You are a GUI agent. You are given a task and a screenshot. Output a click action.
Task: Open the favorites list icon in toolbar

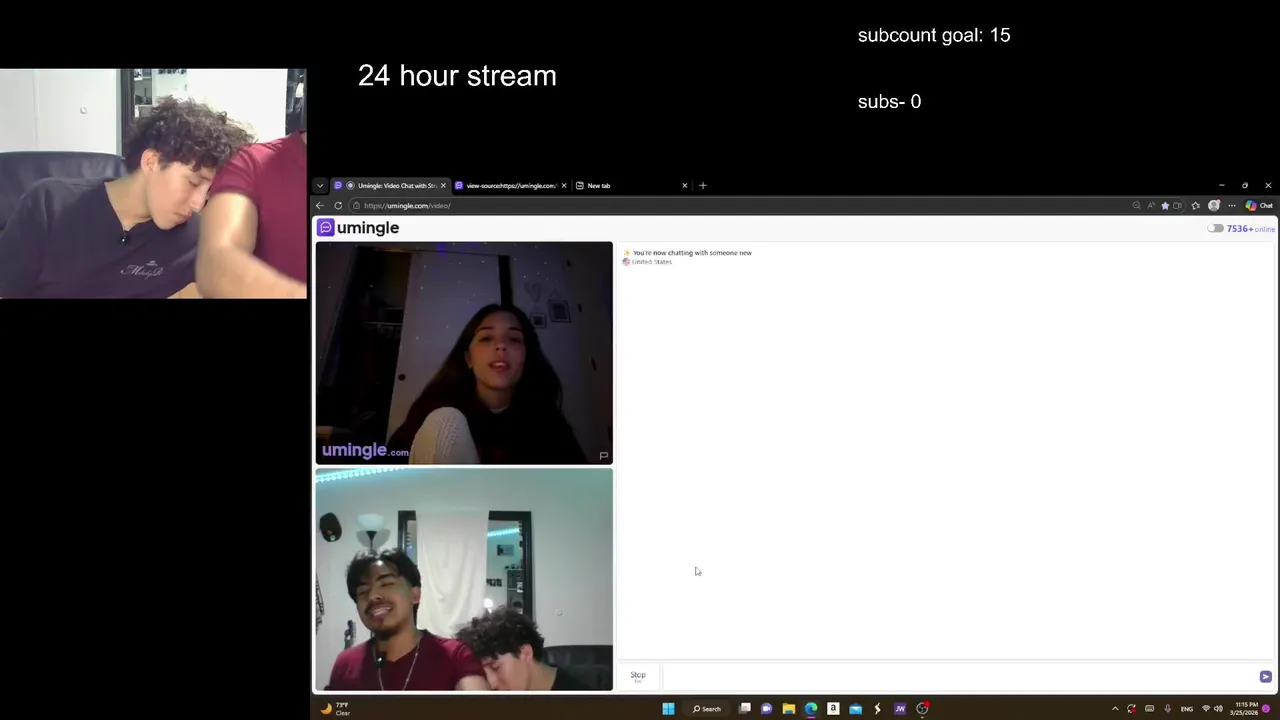pyautogui.click(x=1196, y=205)
